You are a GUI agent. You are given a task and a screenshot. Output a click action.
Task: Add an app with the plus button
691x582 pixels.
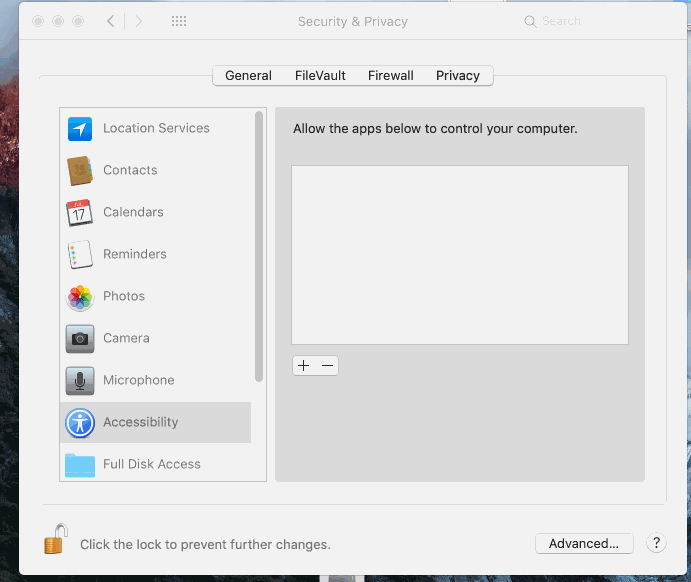(x=304, y=366)
